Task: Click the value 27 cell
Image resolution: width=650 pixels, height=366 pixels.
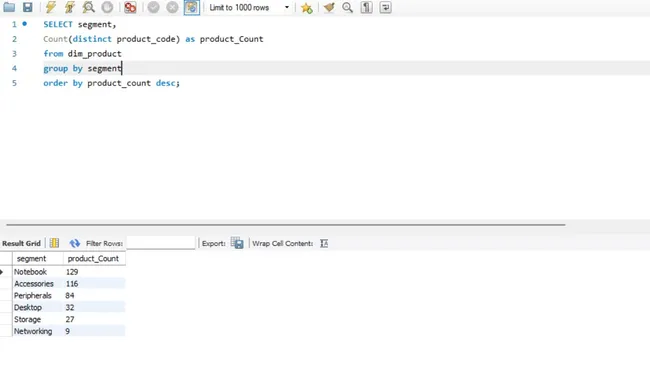Action: [94, 320]
